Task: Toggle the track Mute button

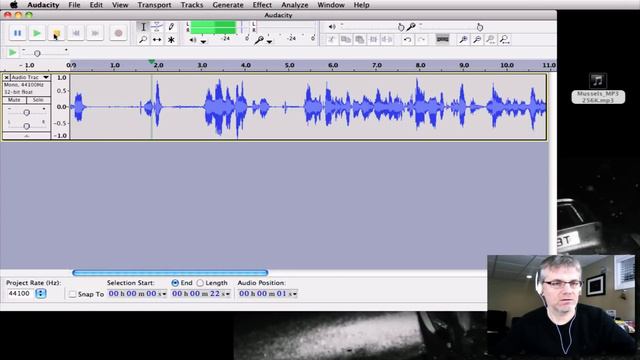Action: [14, 100]
